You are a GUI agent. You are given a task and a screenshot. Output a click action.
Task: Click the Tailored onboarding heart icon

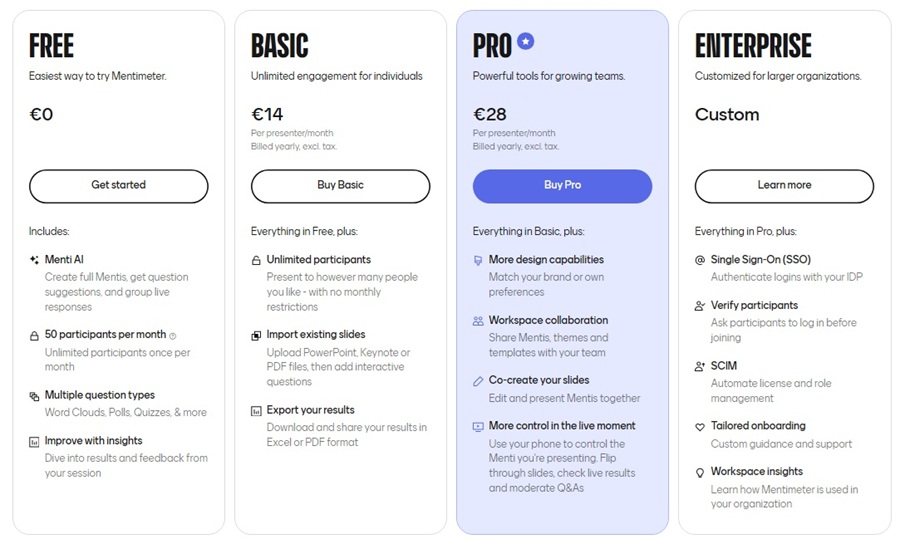[700, 426]
